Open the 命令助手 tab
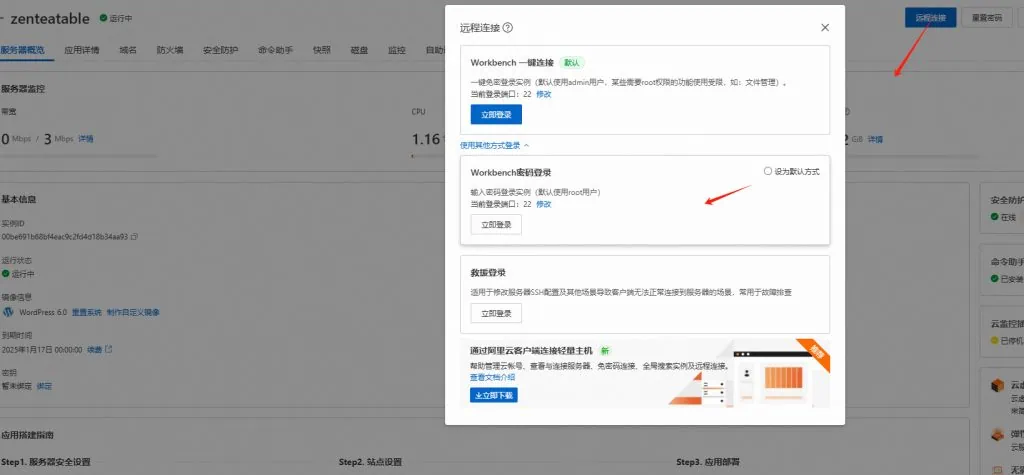Image resolution: width=1024 pixels, height=475 pixels. [275, 50]
